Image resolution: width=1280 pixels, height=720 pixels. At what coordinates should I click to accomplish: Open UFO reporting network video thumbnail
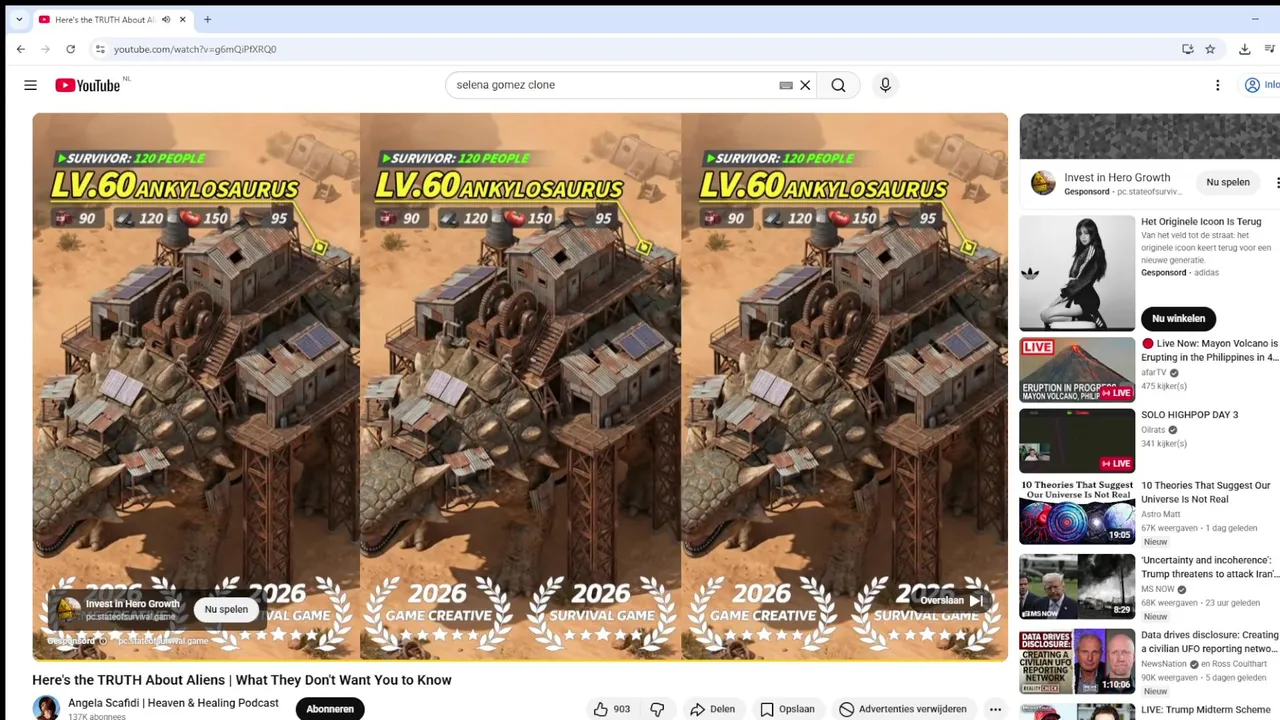coord(1077,661)
